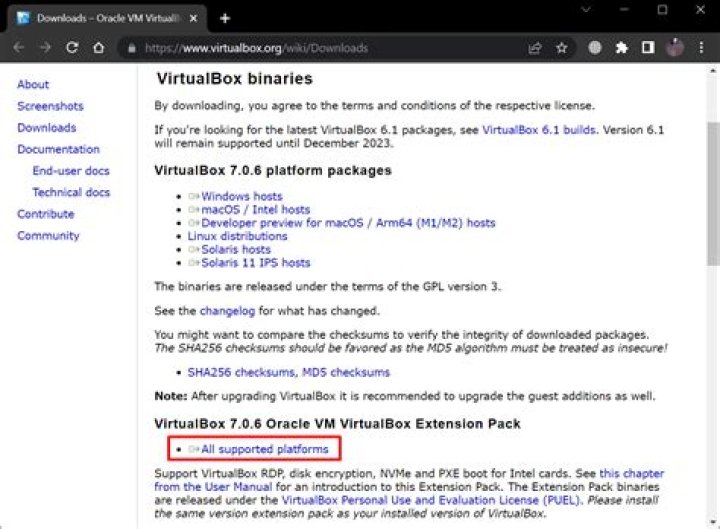Toggle the browser side panel icon

point(648,47)
